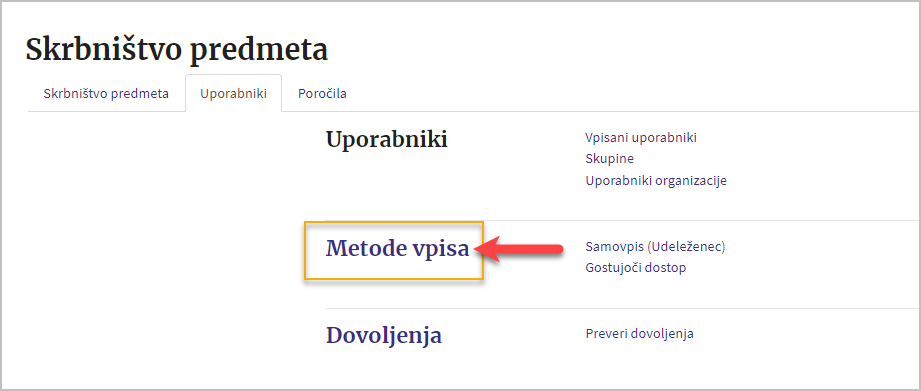Open the Uporabniki organizacije link
Screen dimensions: 921x391
click(x=656, y=180)
